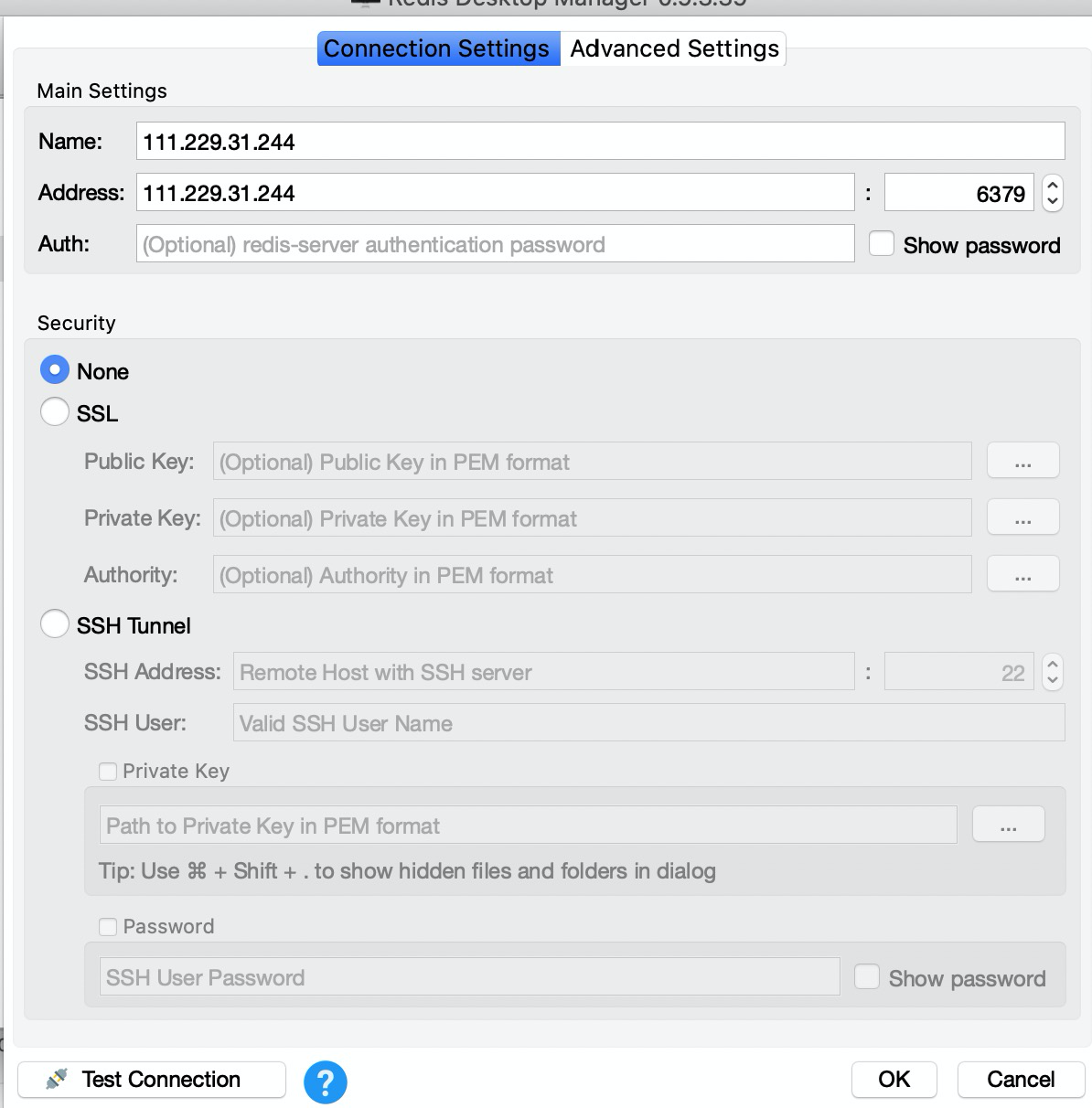Click the Main Settings heading

tap(102, 91)
